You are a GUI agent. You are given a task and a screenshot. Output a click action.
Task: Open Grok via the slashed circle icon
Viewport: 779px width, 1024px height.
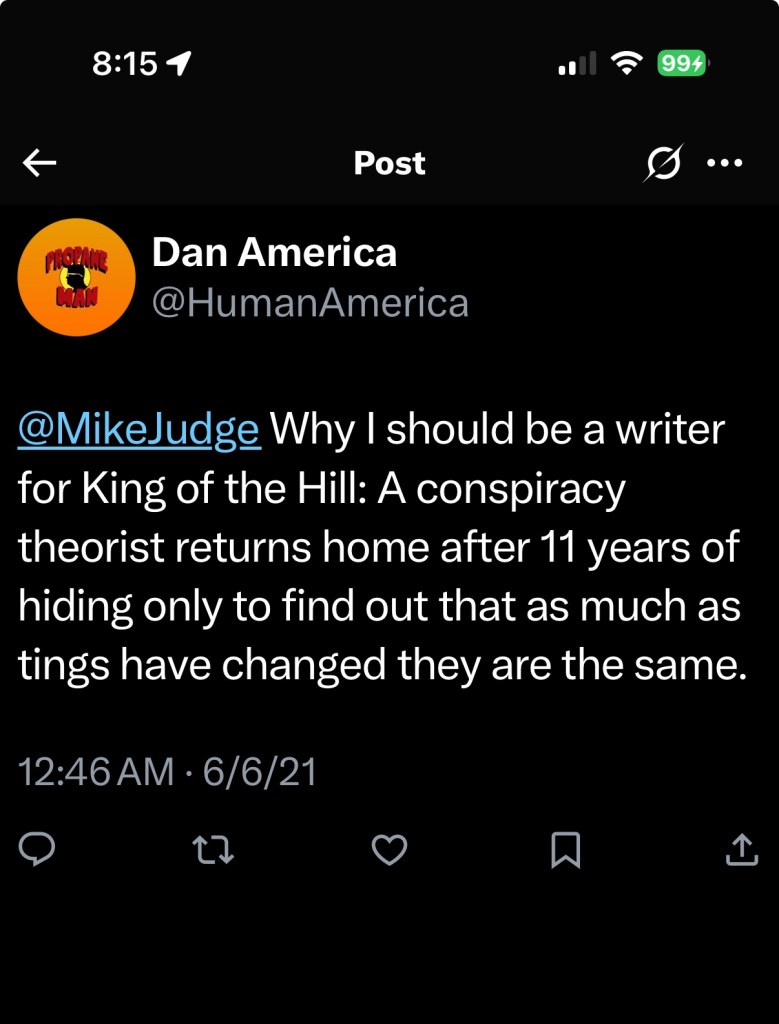click(662, 163)
